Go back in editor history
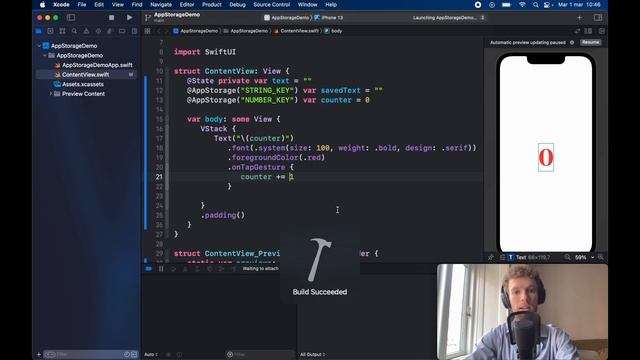The image size is (640, 360). pos(159,31)
